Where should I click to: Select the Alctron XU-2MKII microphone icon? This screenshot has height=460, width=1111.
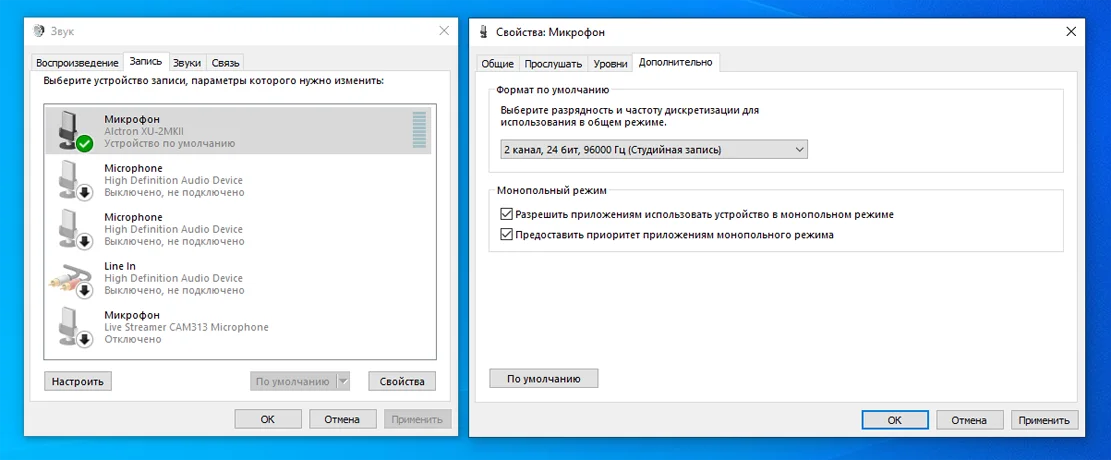click(75, 130)
